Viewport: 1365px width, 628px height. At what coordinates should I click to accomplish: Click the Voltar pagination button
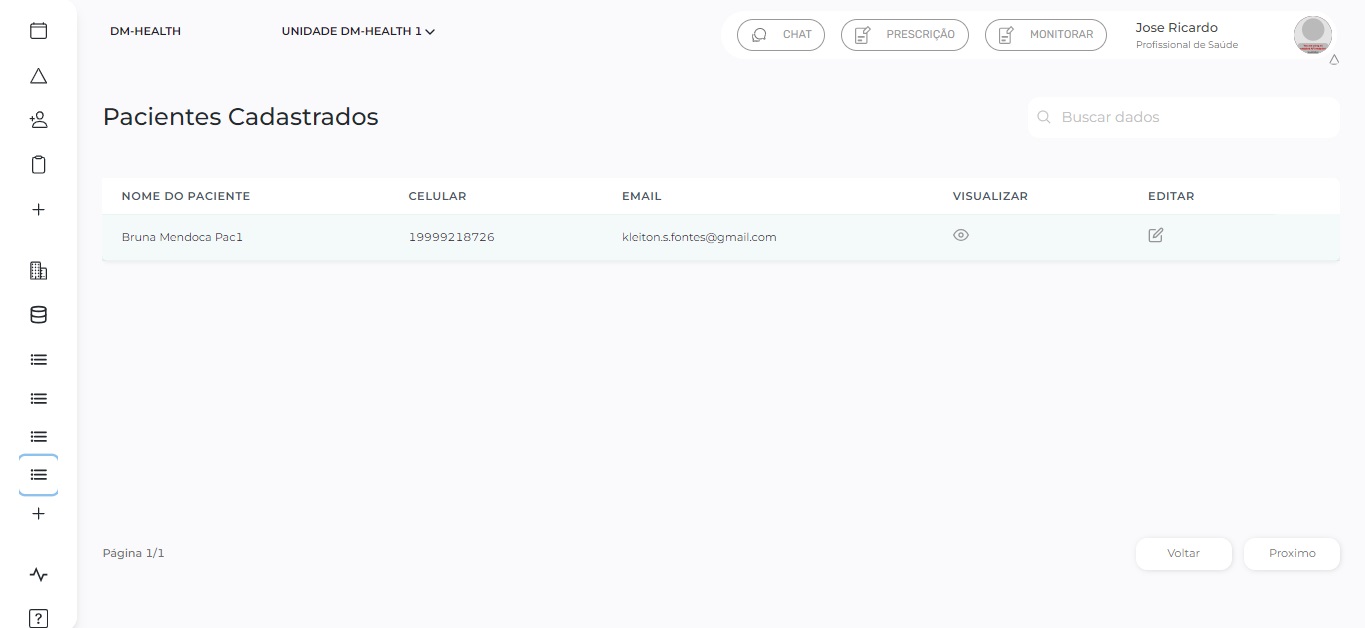tap(1183, 553)
